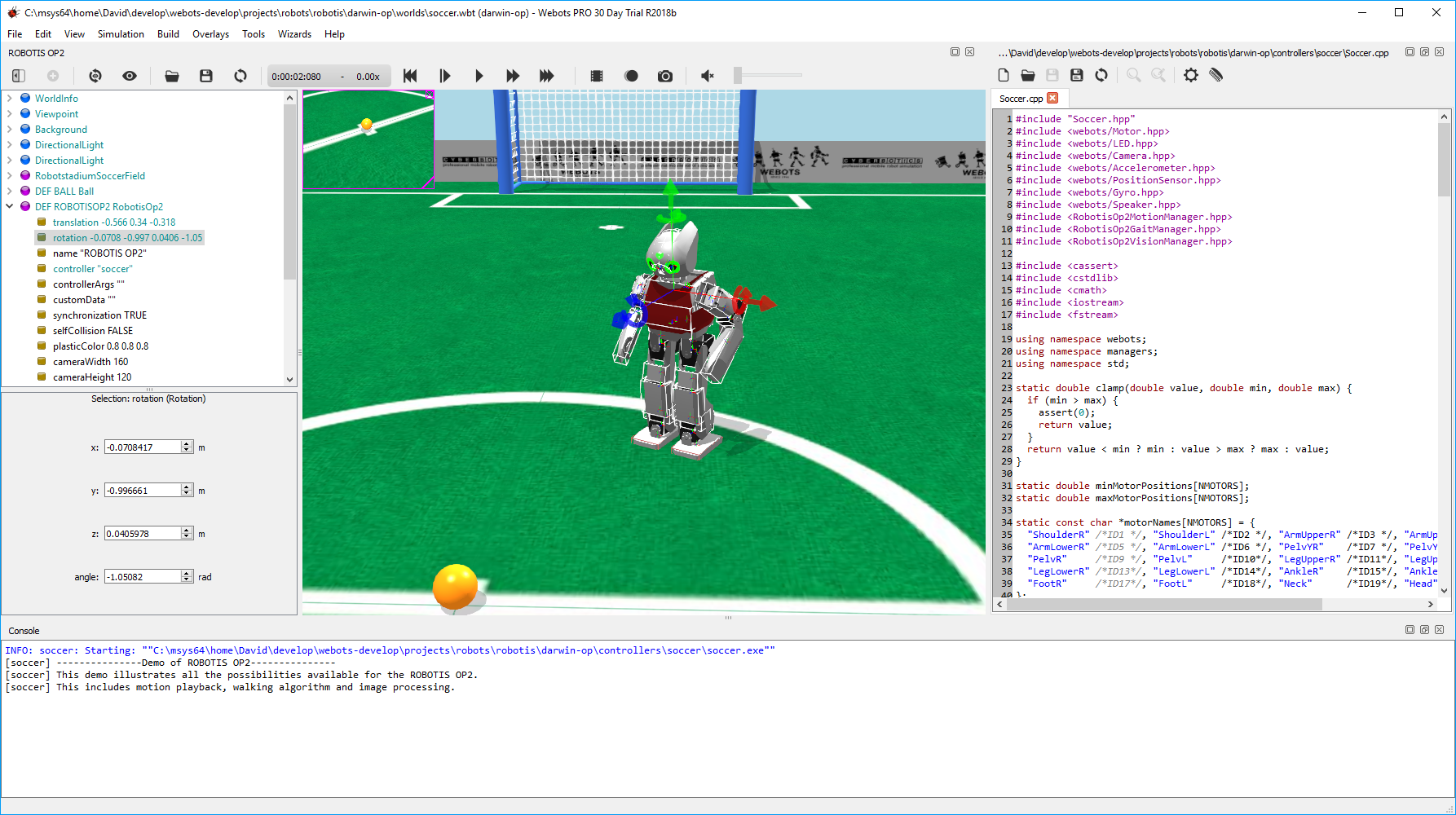Click the add node plus icon

coord(53,76)
